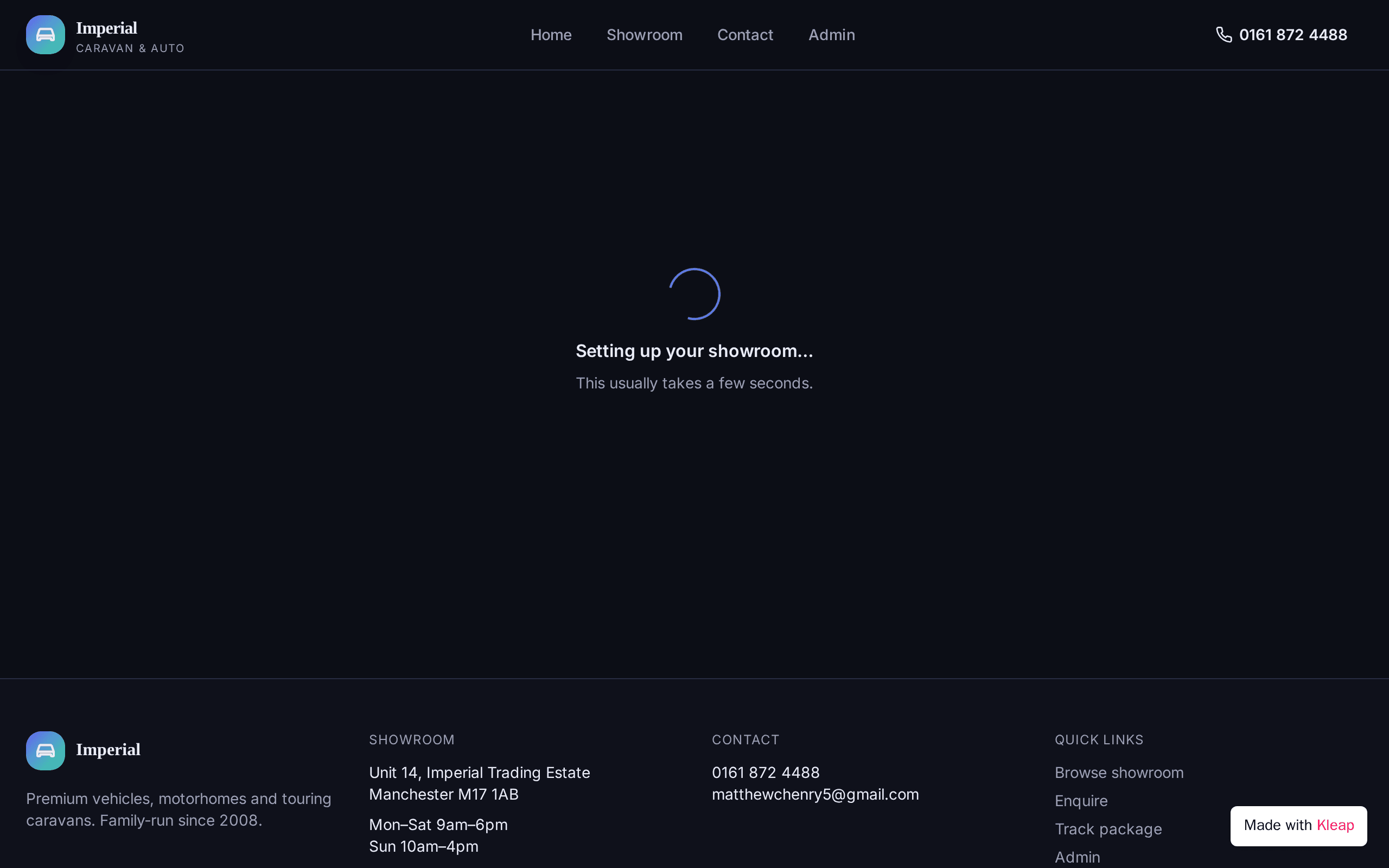This screenshot has width=1389, height=868.
Task: Email matthewchenry5@gmail.com from the footer
Action: pos(815,795)
